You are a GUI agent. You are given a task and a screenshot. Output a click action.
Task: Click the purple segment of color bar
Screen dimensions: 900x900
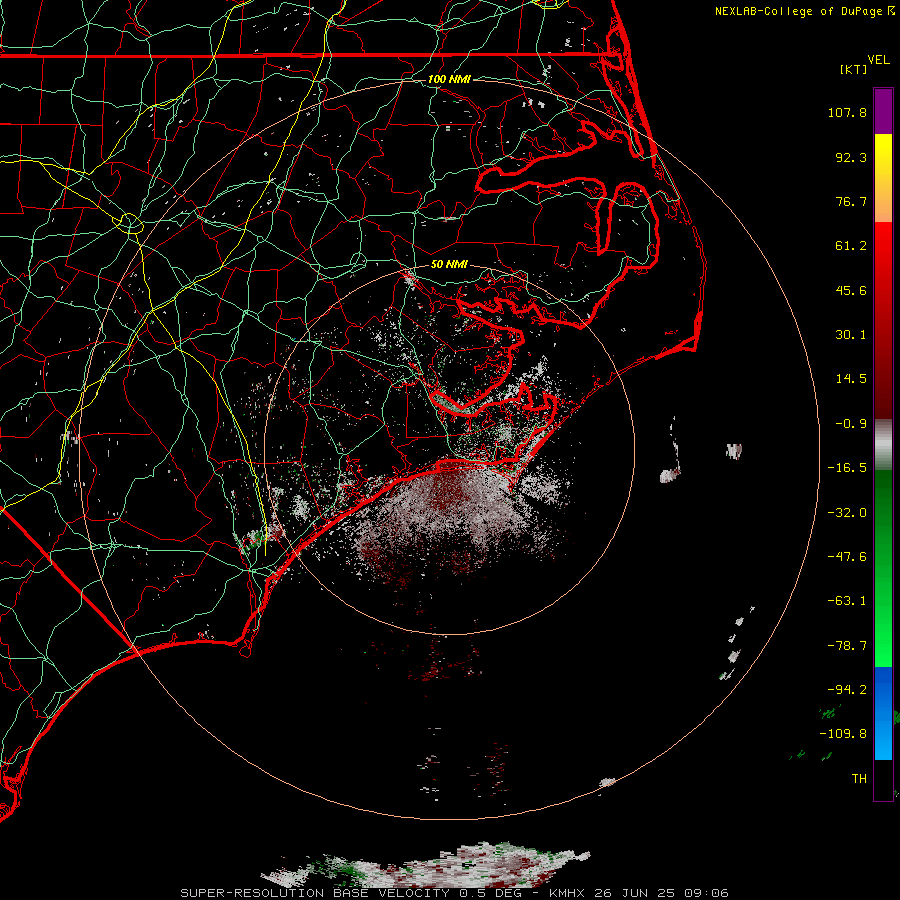(883, 111)
